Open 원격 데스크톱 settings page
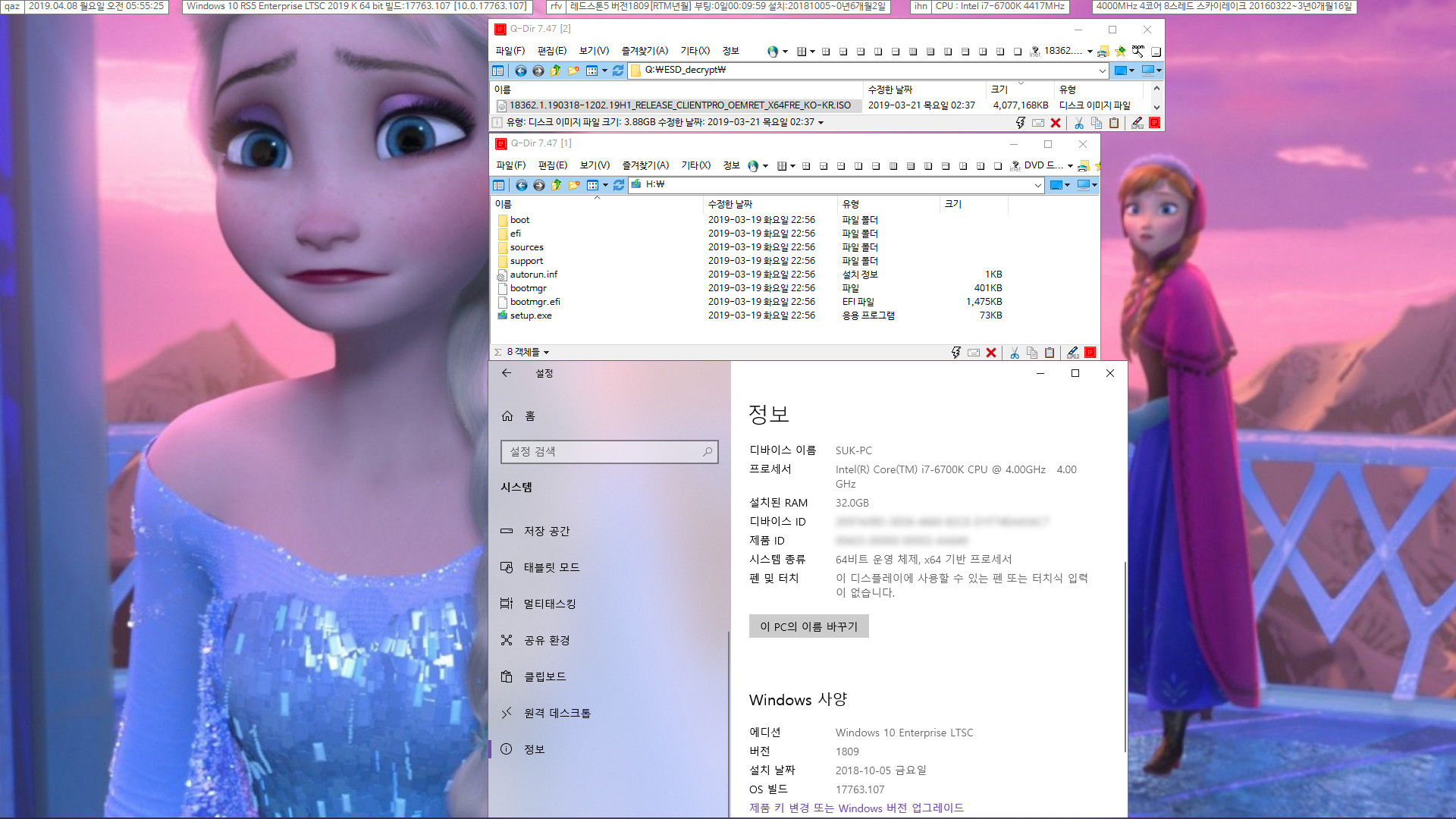Screen dimensions: 1456x819 pyautogui.click(x=608, y=713)
